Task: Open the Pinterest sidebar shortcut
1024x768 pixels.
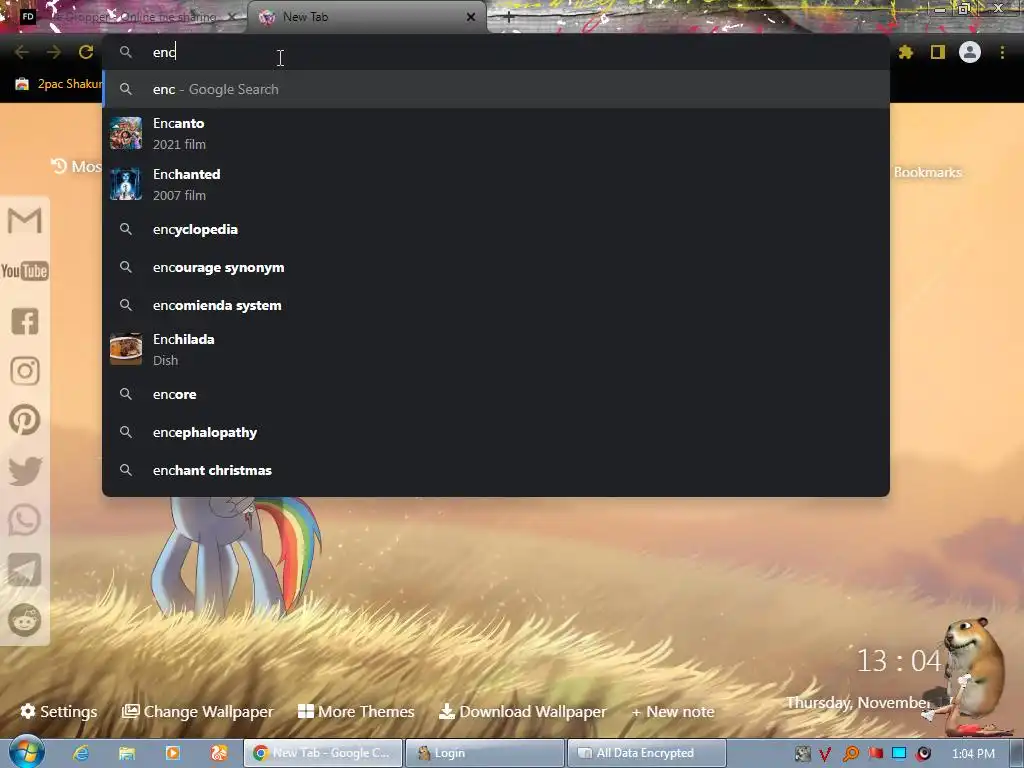Action: pyautogui.click(x=25, y=420)
